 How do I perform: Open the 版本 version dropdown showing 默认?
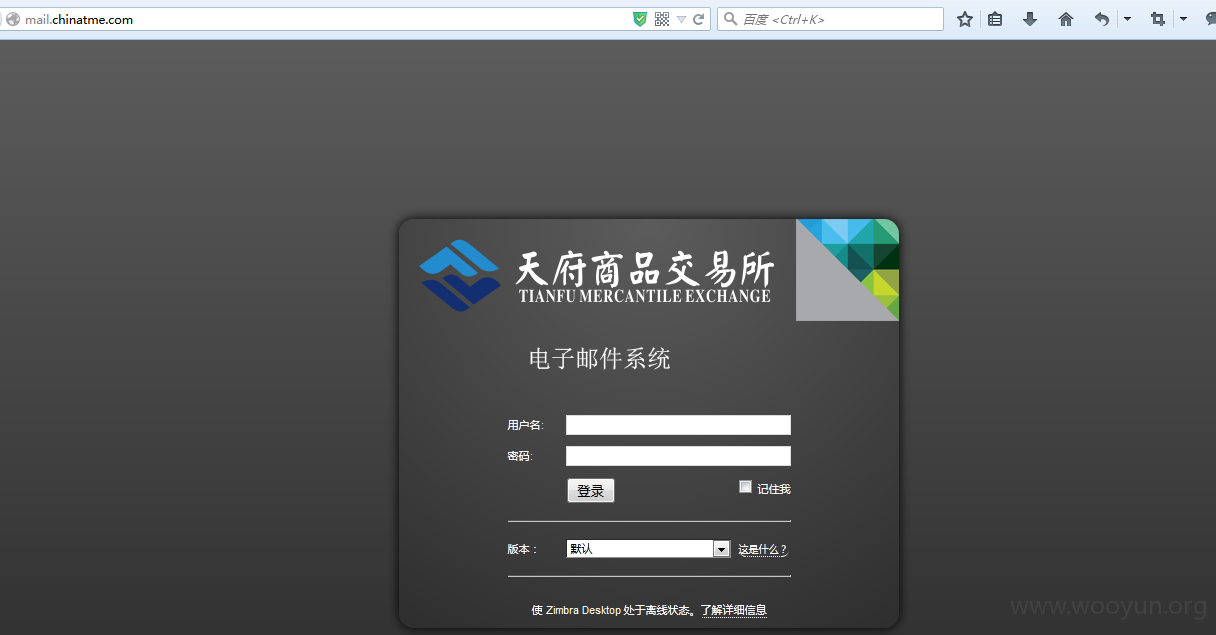pyautogui.click(x=648, y=549)
